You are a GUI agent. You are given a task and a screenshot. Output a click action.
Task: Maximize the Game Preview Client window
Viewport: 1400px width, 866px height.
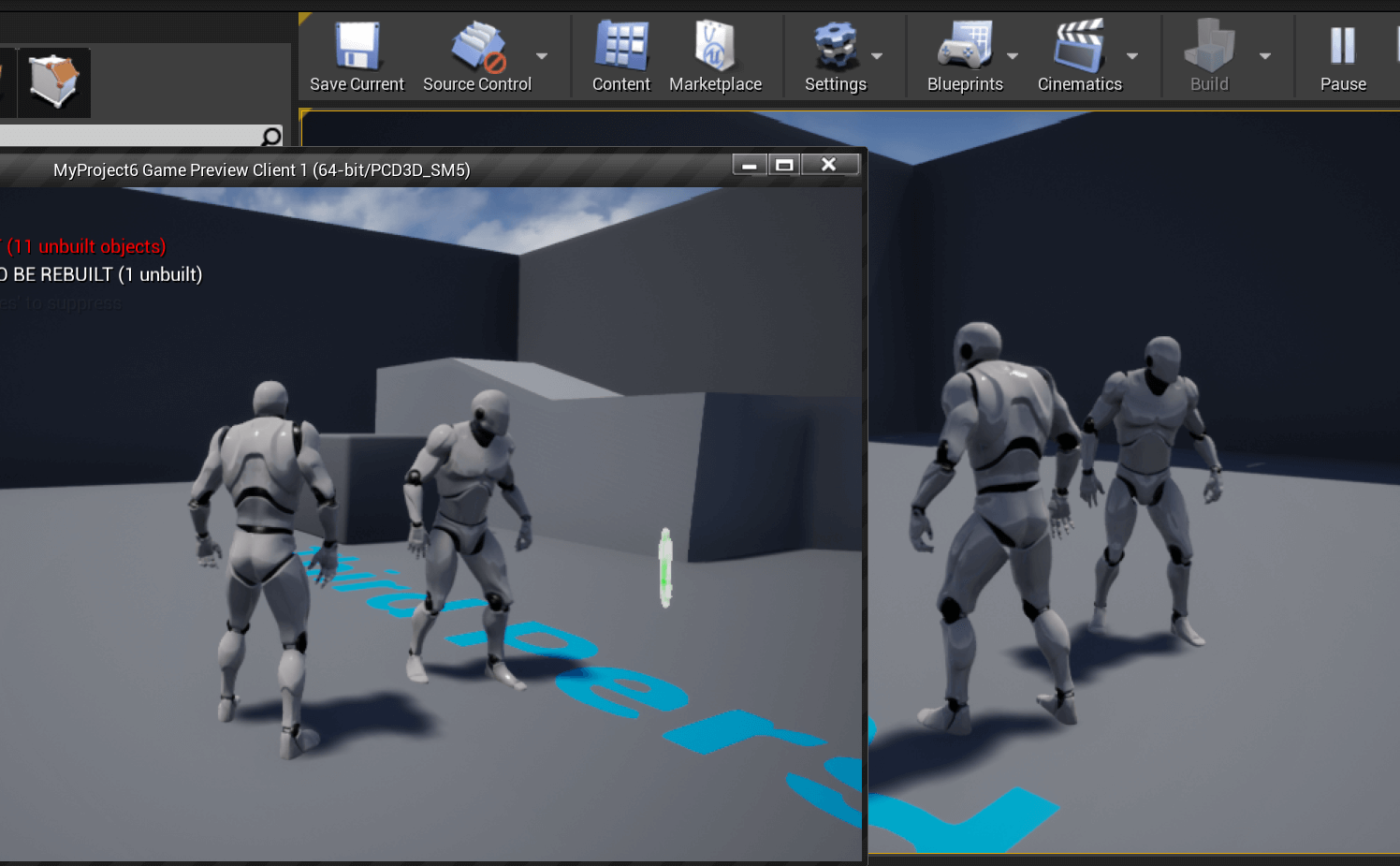(784, 165)
